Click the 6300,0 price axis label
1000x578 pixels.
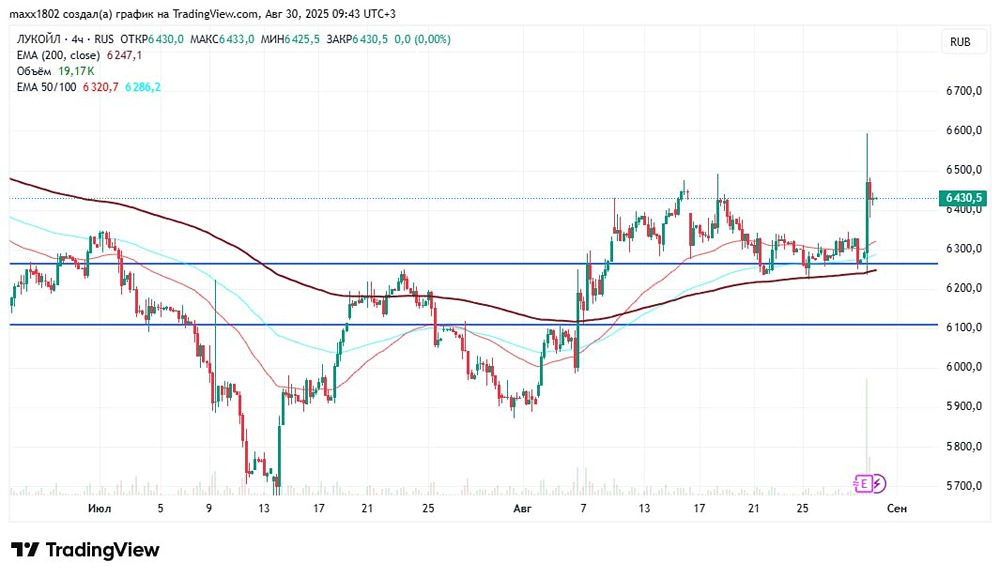tap(964, 249)
